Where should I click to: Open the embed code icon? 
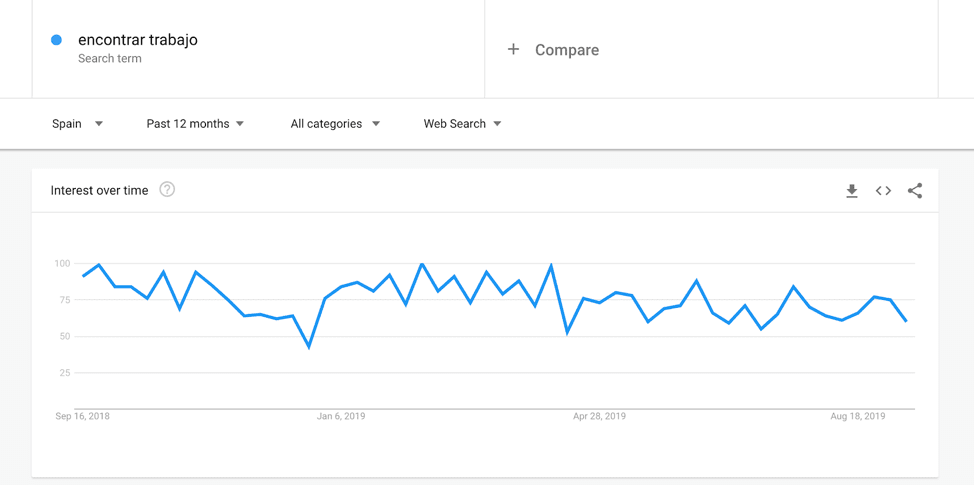click(x=883, y=191)
